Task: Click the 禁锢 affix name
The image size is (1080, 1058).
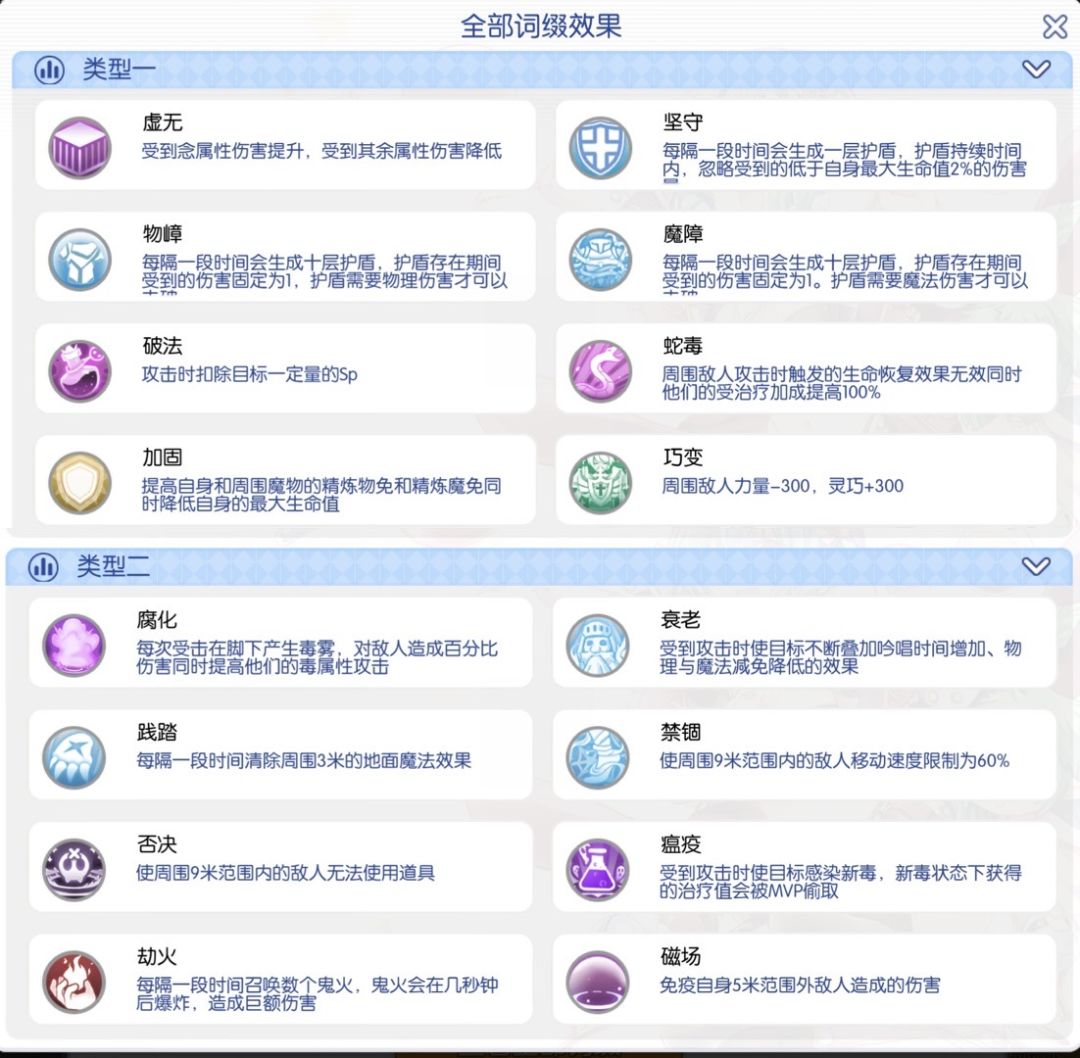Action: [x=680, y=732]
